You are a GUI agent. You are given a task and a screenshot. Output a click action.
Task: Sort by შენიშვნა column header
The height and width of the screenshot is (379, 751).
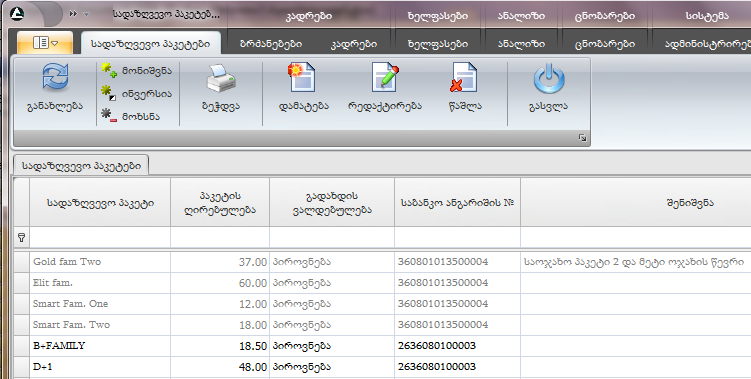636,203
